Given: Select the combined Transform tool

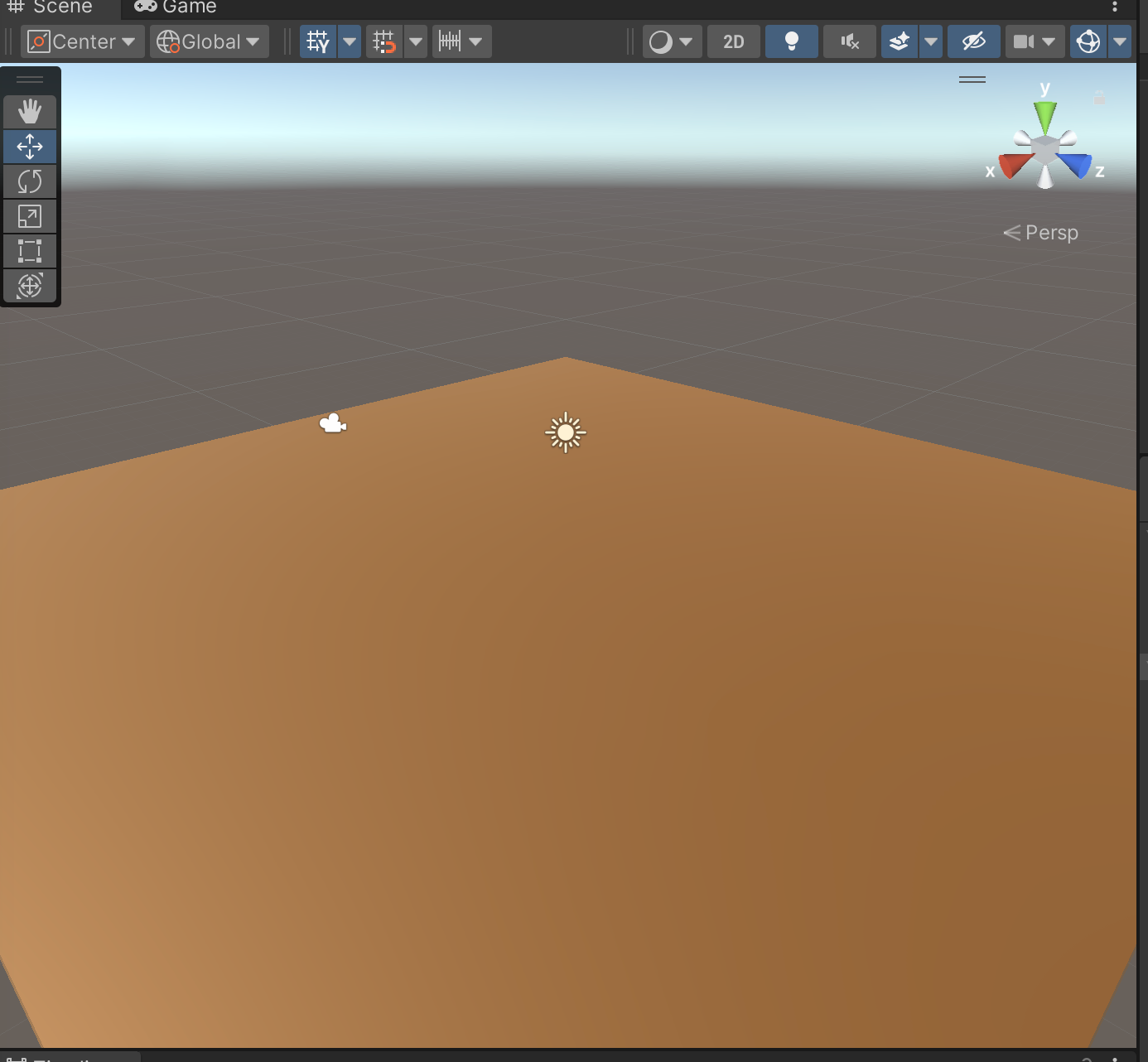Looking at the screenshot, I should [x=30, y=286].
